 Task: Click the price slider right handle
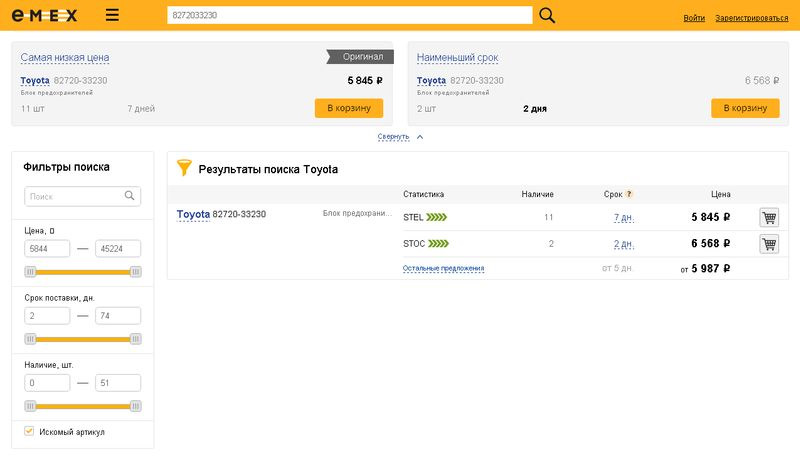(135, 272)
